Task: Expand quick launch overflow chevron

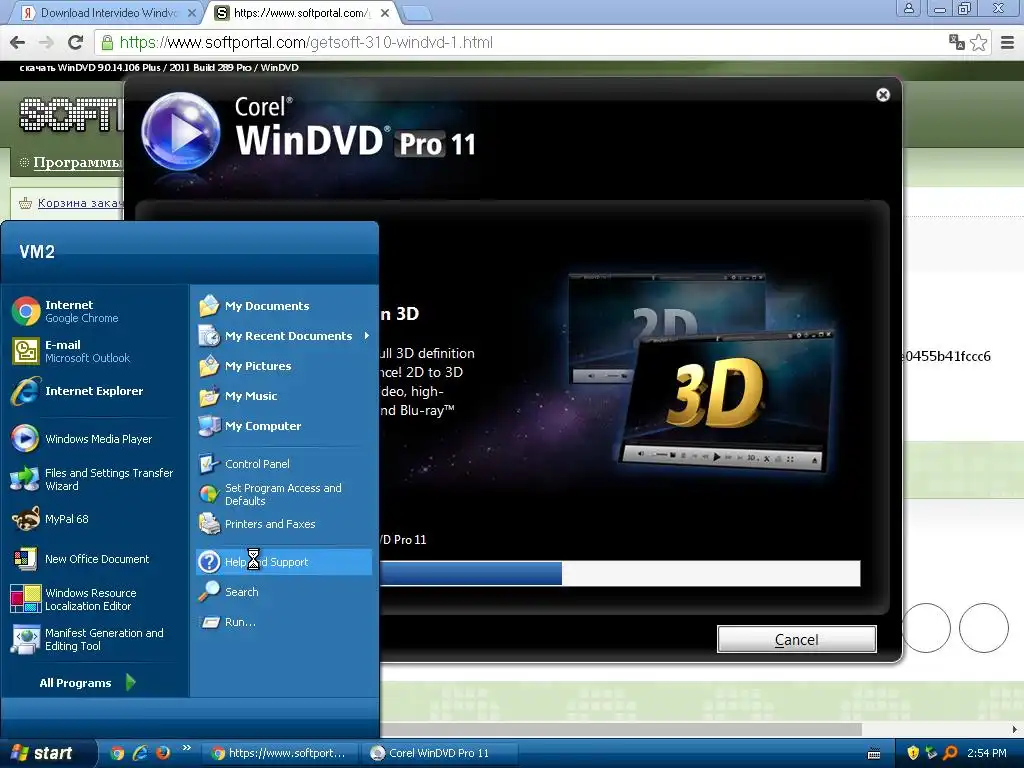Action: pos(187,748)
